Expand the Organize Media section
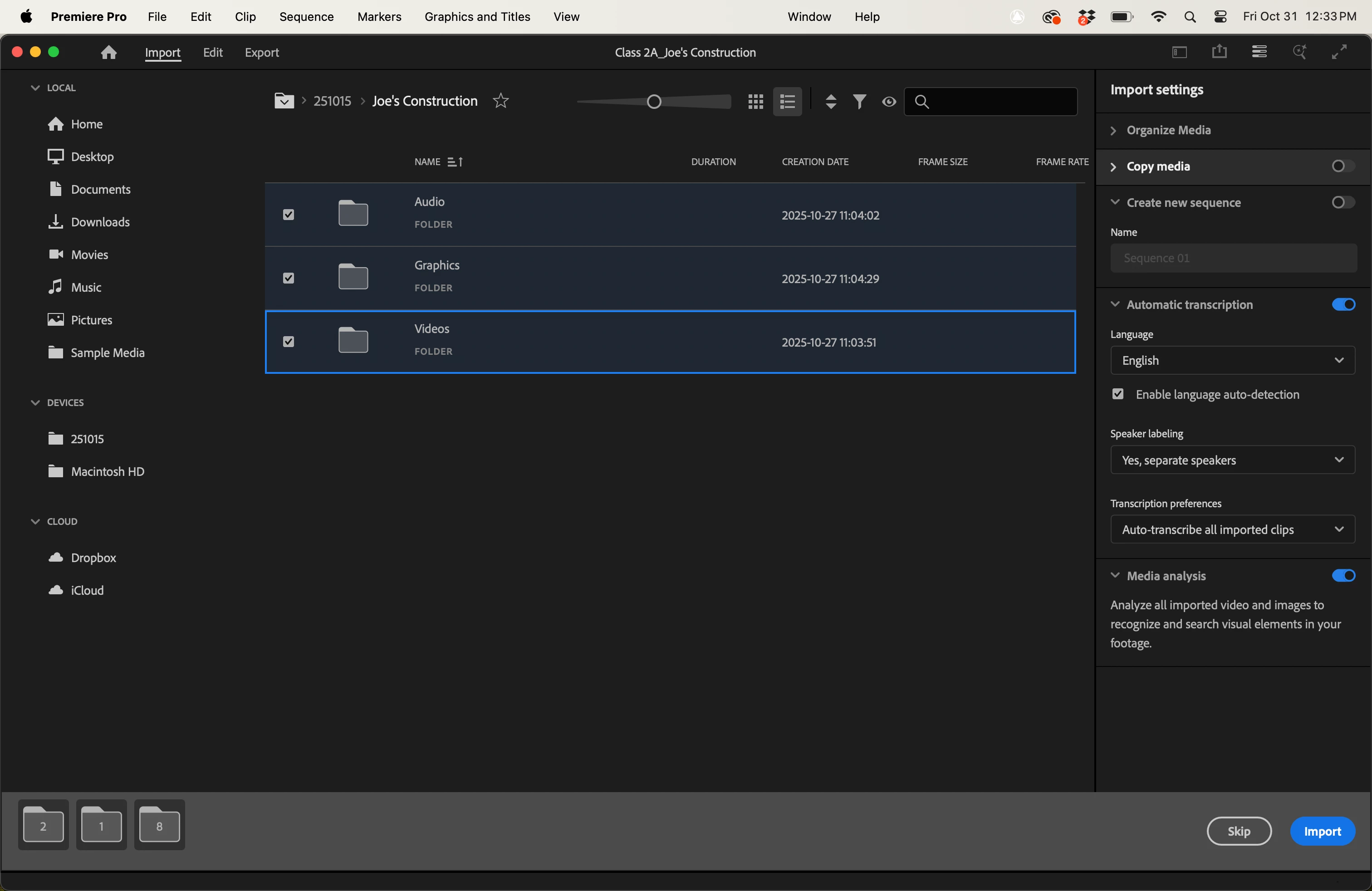This screenshot has width=1372, height=891. [x=1168, y=130]
